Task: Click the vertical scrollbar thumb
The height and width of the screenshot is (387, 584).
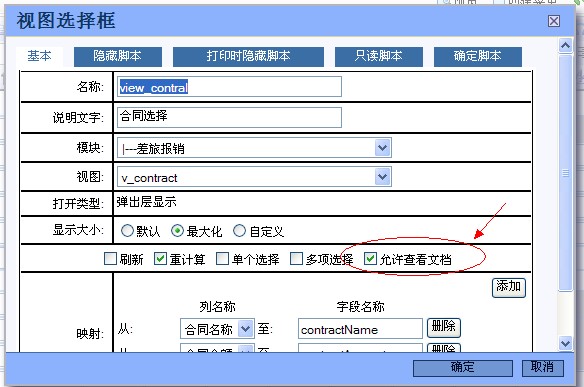Action: tap(565, 173)
